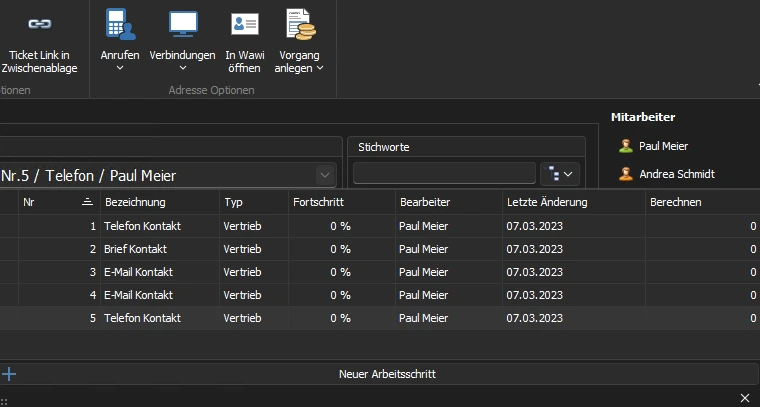Click the blue plus icon

tap(9, 374)
